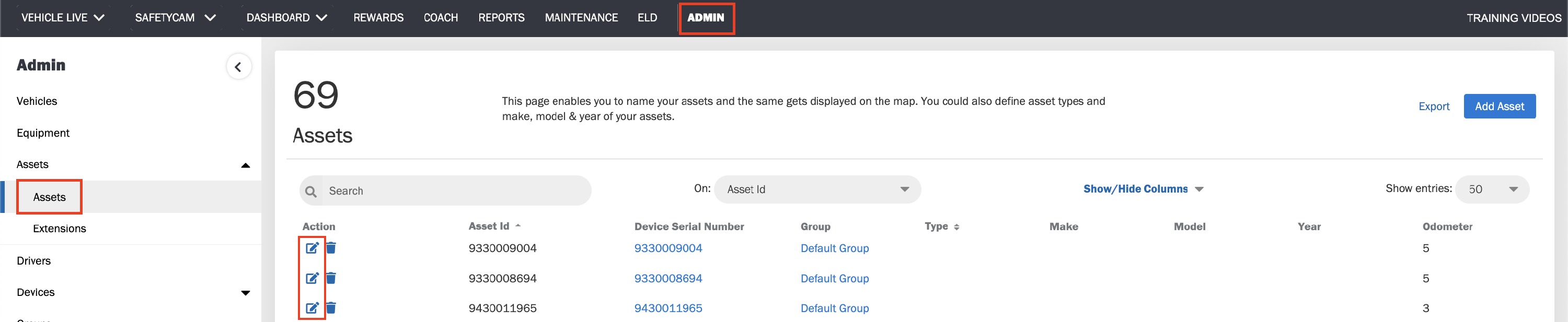Open the MAINTENANCE top menu item

pyautogui.click(x=581, y=18)
